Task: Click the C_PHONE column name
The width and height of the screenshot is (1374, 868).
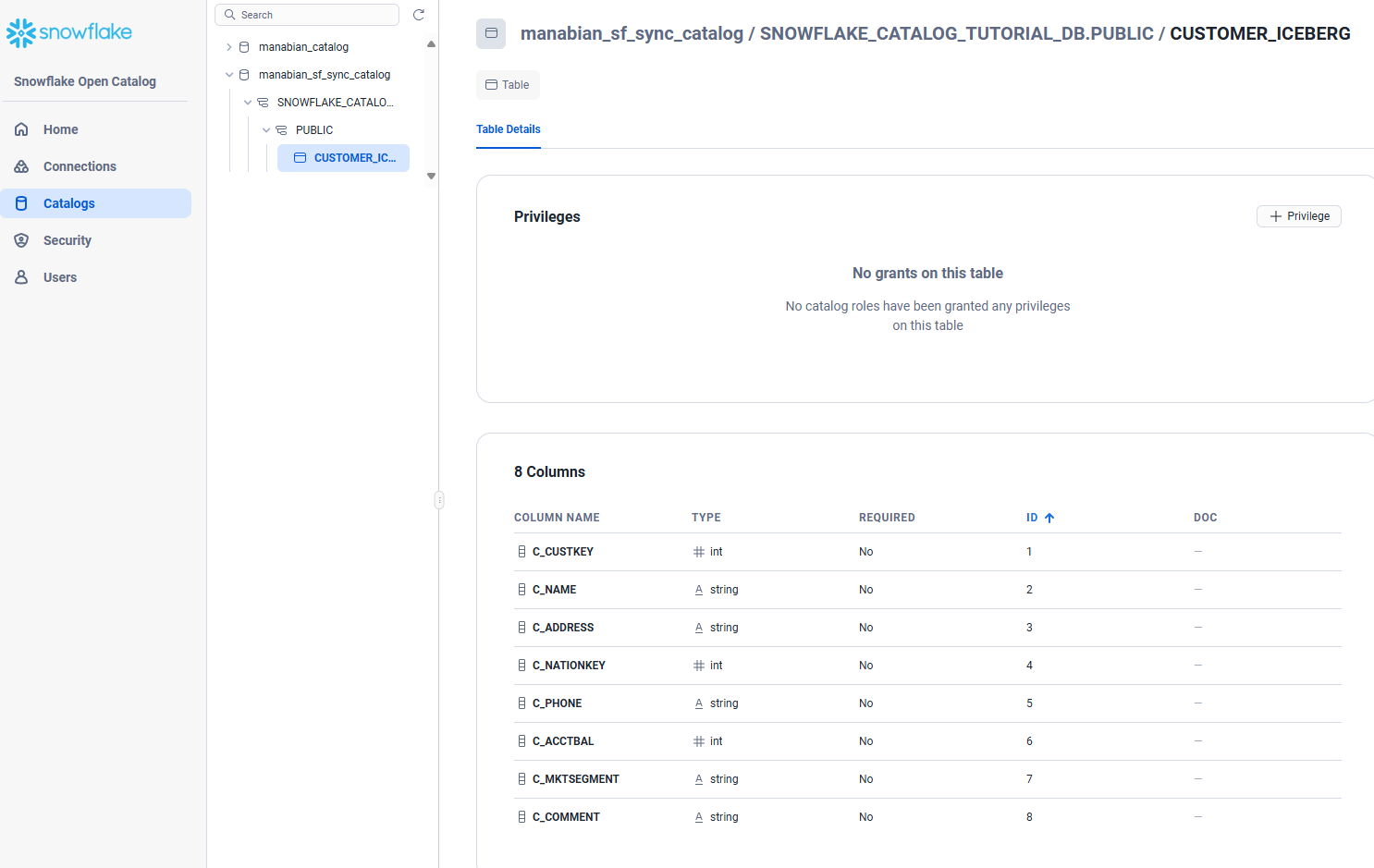Action: tap(557, 703)
